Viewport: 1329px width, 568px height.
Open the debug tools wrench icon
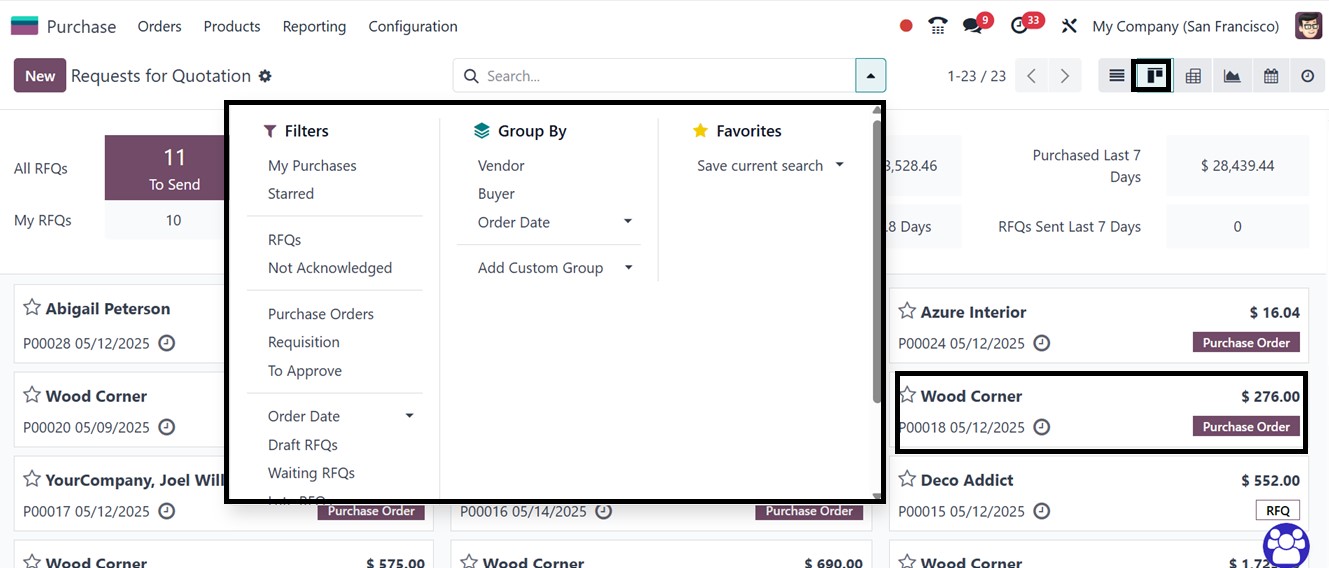click(1069, 26)
